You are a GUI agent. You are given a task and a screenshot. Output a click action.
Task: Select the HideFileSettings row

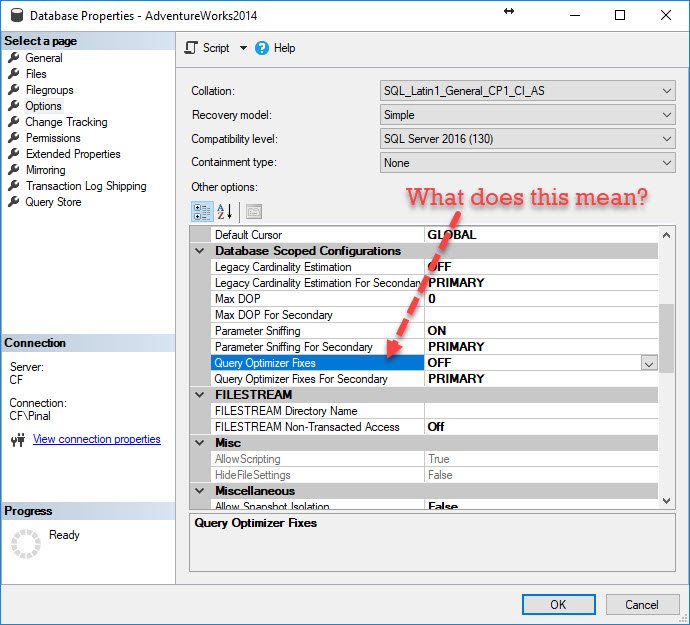(434, 475)
